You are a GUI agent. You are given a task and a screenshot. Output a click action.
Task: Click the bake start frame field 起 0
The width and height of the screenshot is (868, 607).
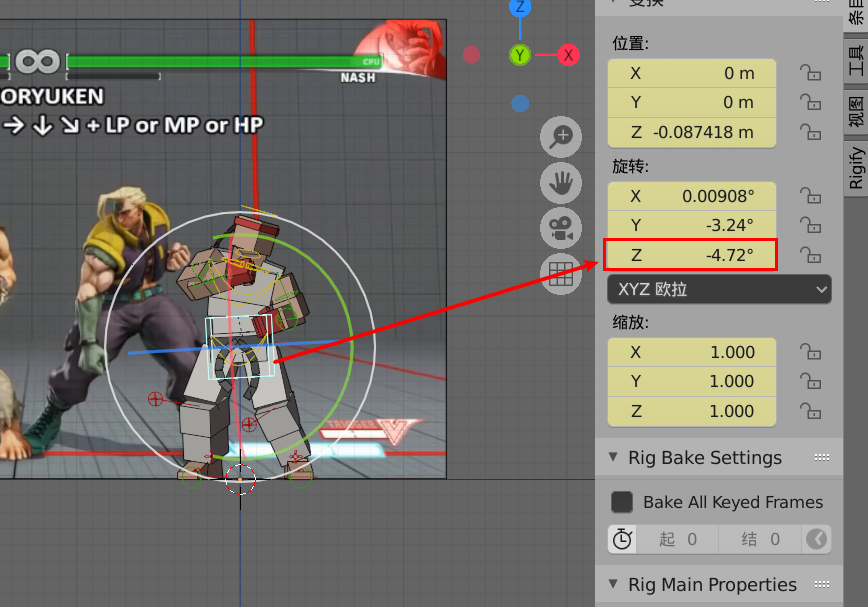pyautogui.click(x=678, y=539)
